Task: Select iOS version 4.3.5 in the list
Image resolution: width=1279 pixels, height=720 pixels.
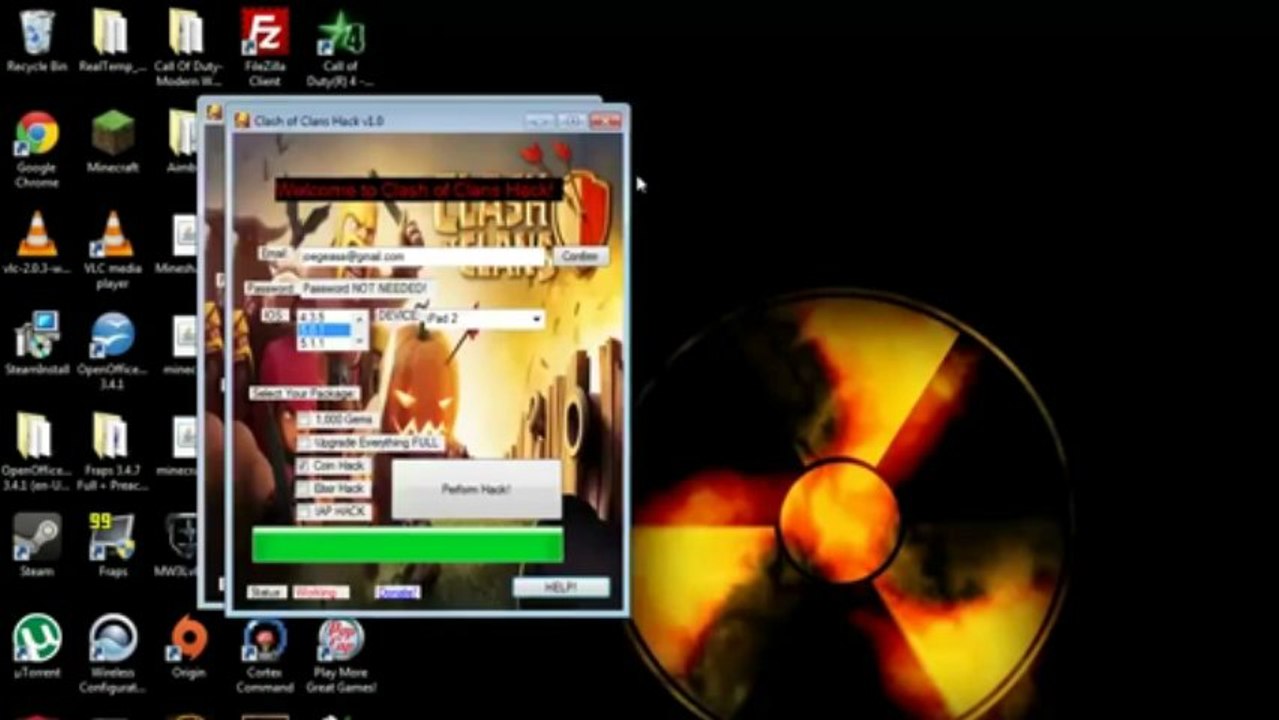Action: click(325, 318)
